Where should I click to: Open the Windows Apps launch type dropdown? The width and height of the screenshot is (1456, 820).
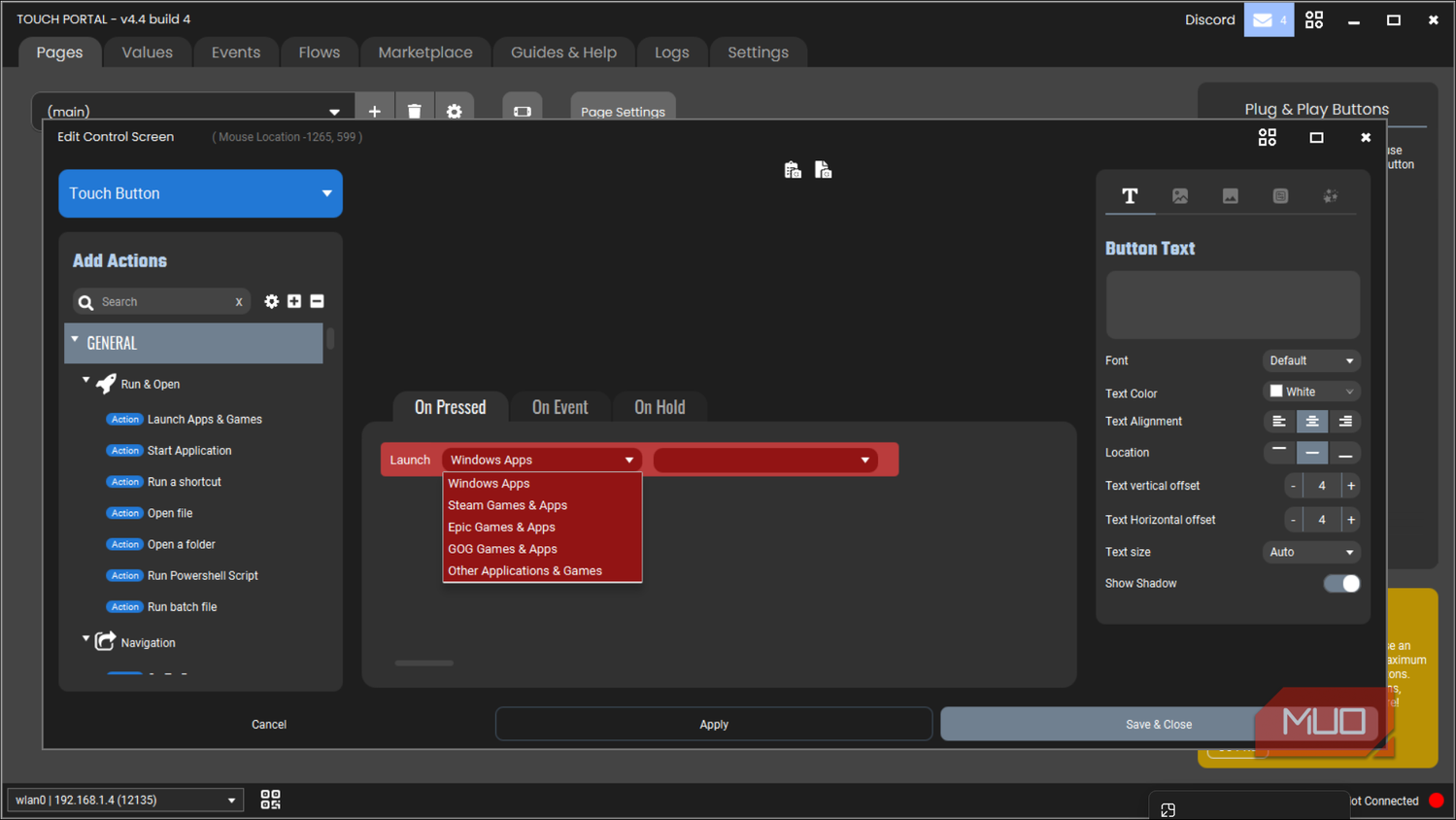(542, 460)
